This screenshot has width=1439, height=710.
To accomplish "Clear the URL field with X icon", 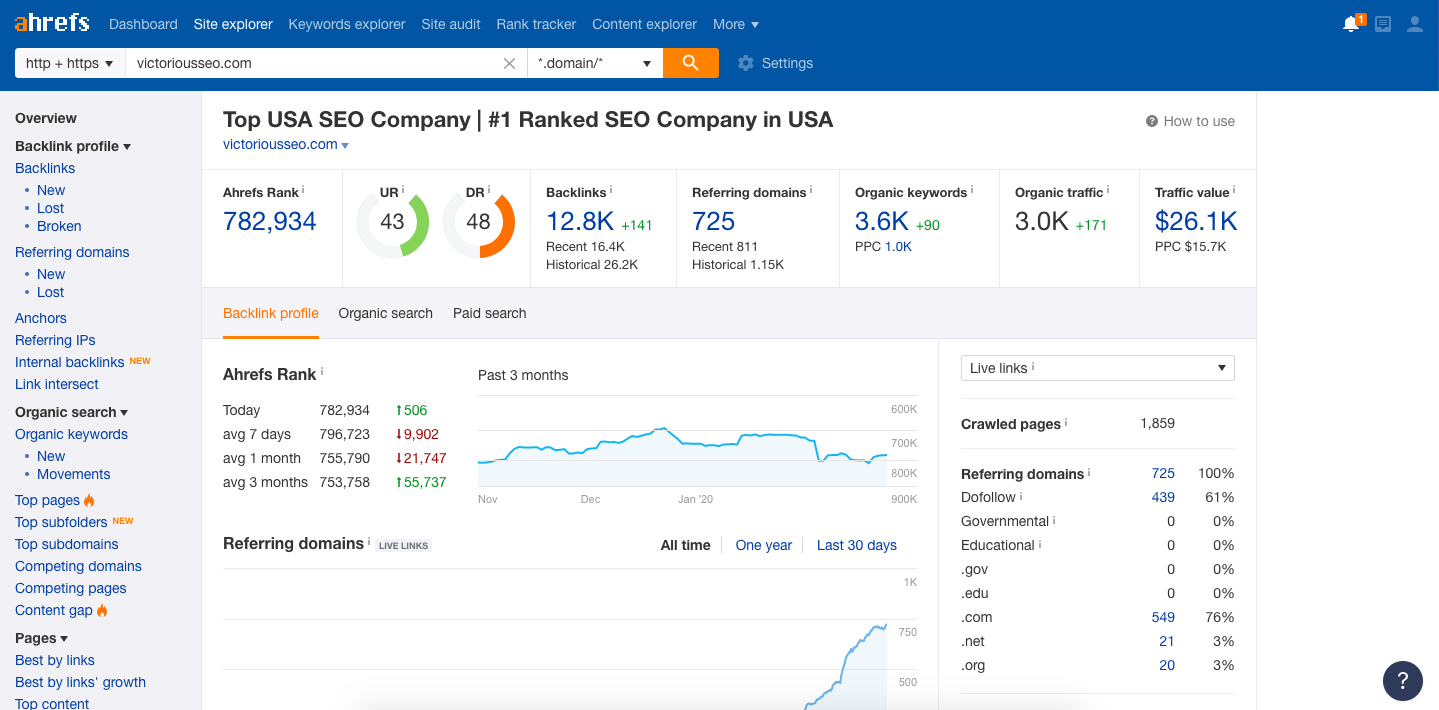I will pos(509,63).
